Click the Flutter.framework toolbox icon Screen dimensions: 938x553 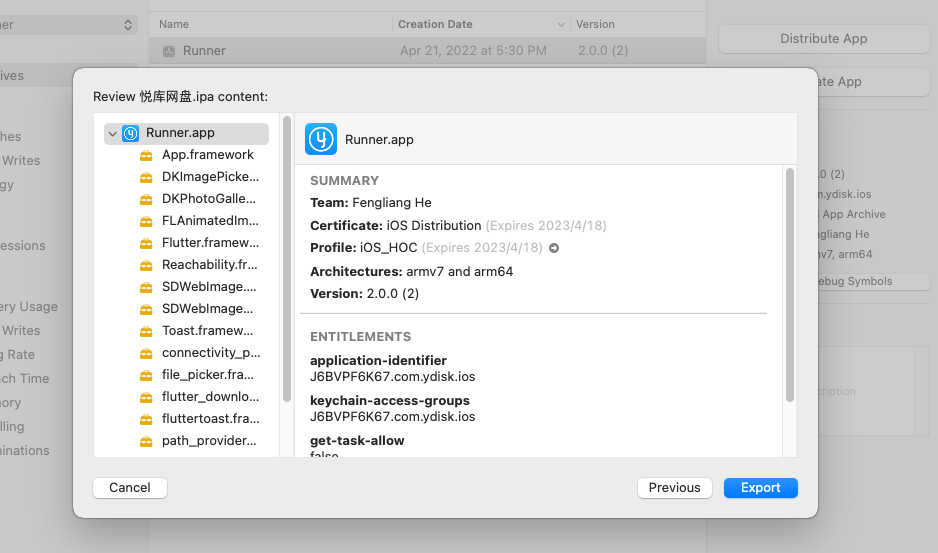(146, 243)
